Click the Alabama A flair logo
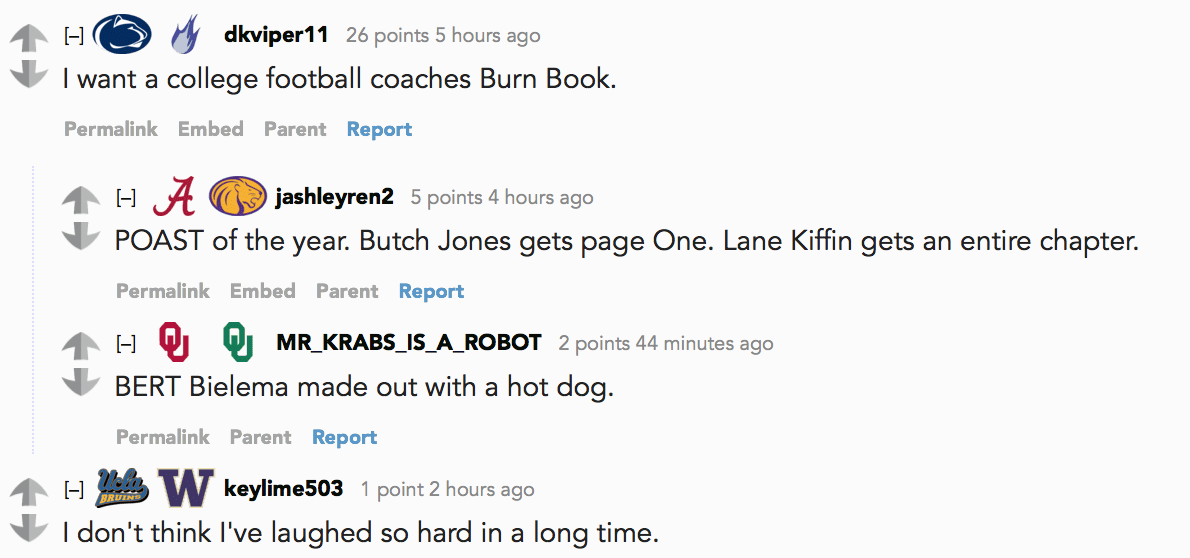The image size is (1190, 558). [174, 197]
